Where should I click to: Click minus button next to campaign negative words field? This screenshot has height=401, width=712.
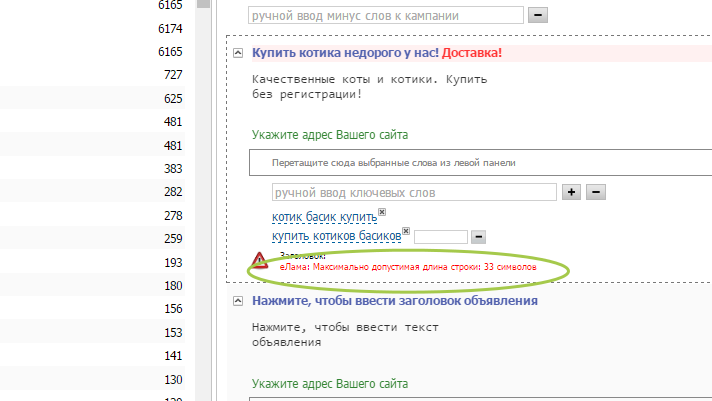(x=538, y=16)
